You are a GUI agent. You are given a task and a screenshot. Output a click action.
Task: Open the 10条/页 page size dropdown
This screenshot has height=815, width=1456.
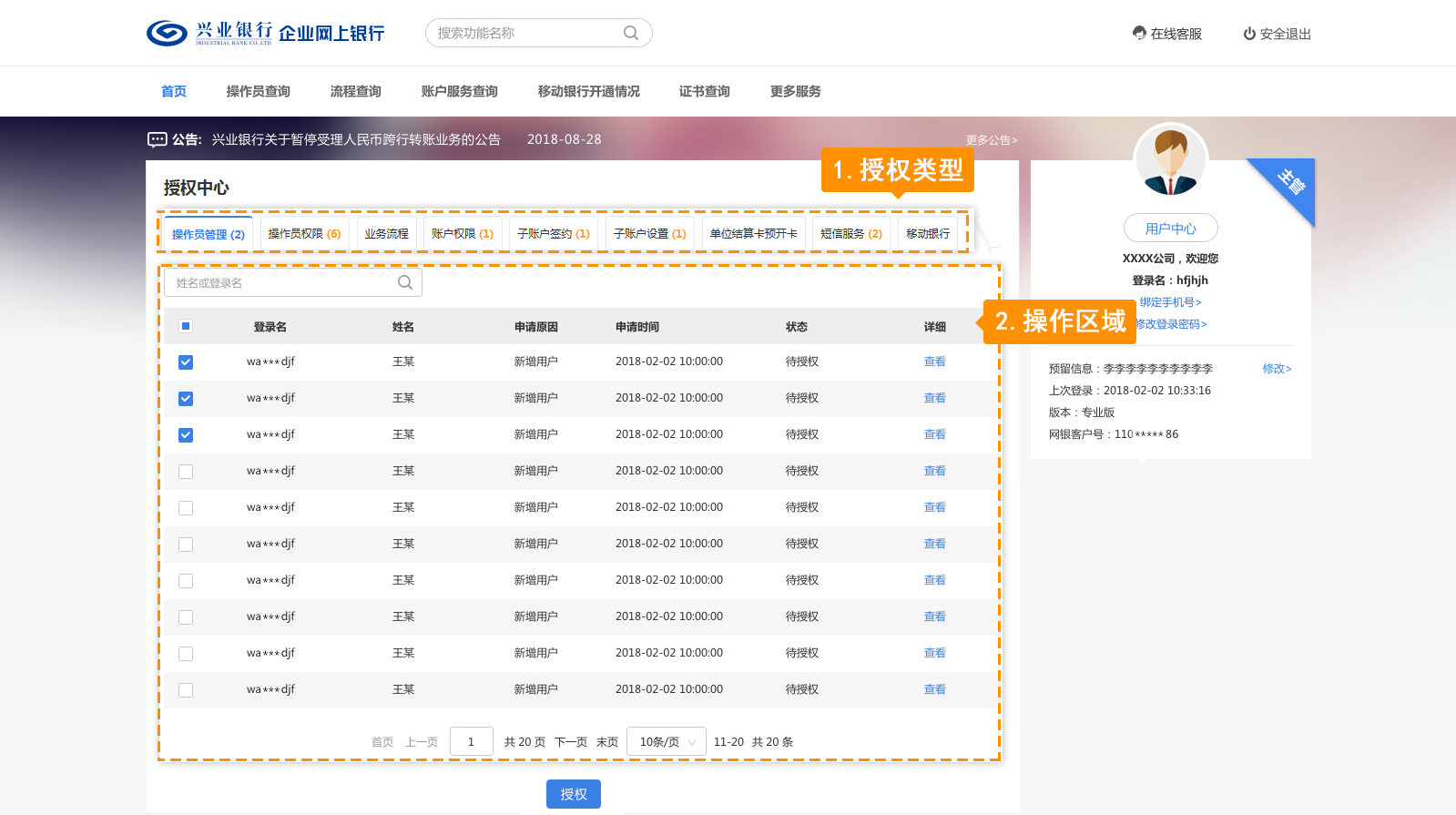tap(667, 742)
